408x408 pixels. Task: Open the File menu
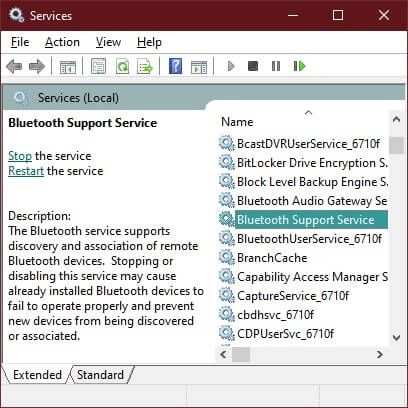20,42
